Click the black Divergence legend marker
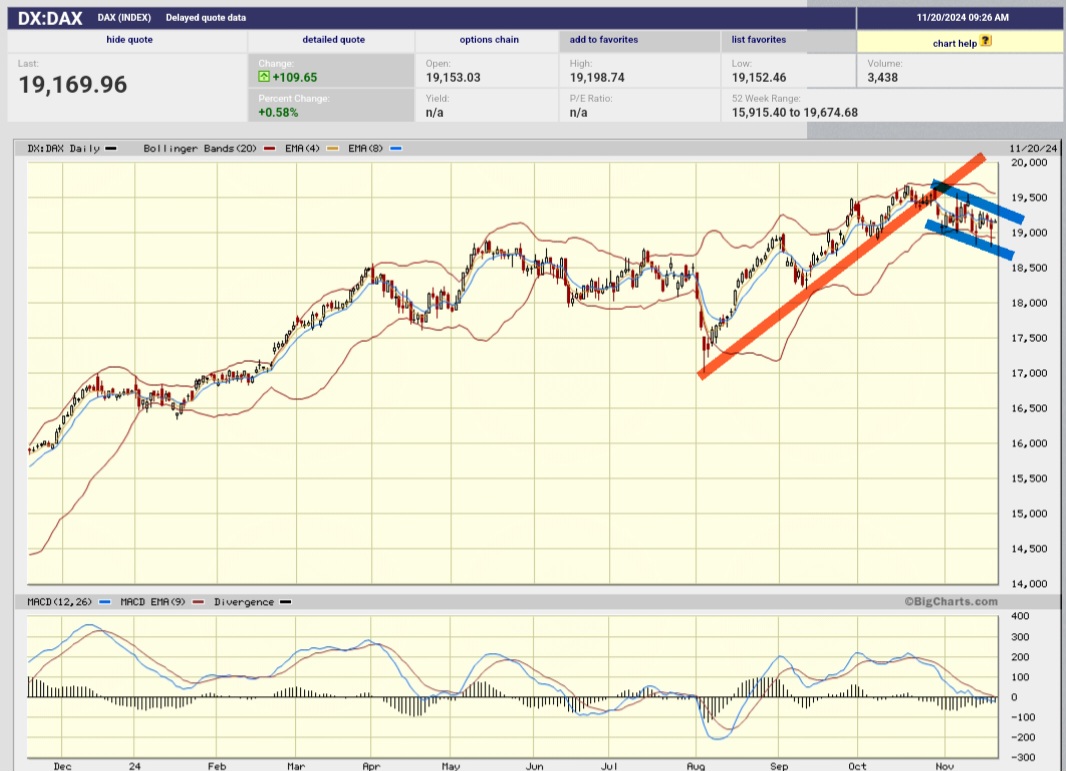Screen dimensions: 1066x771 click(x=286, y=602)
